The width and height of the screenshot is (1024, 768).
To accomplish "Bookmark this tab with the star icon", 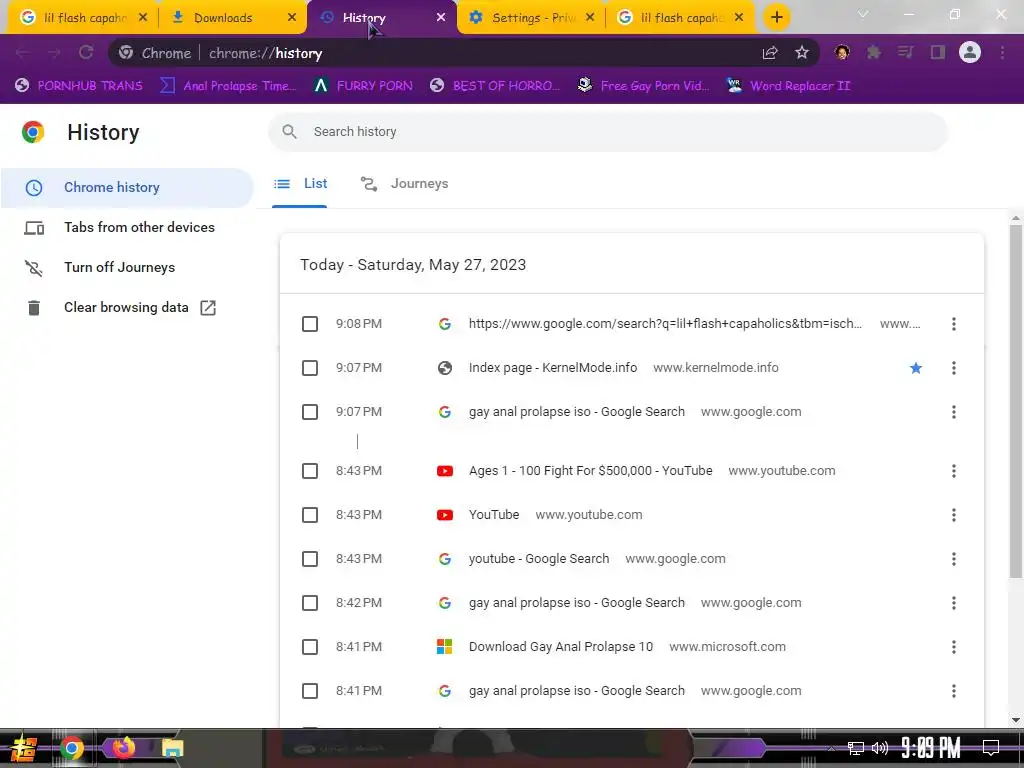I will 802,53.
